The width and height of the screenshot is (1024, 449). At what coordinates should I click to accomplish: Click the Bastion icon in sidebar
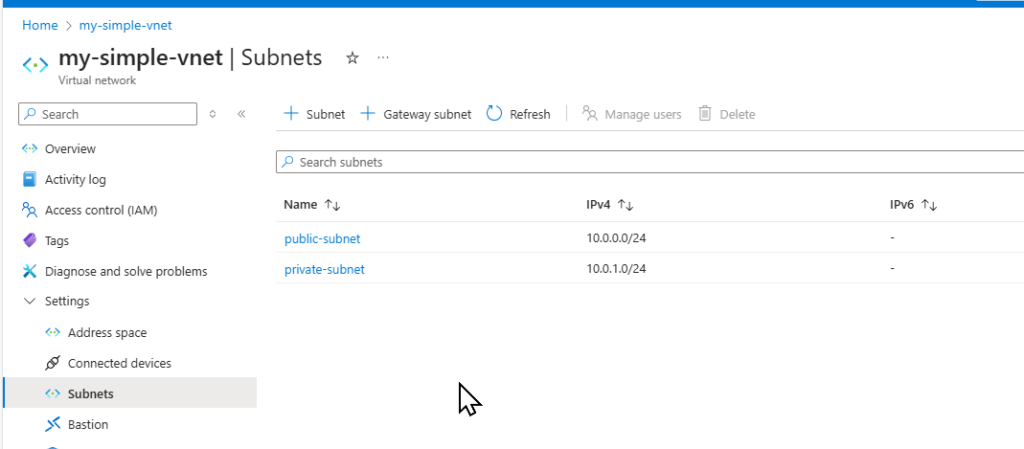click(x=53, y=425)
